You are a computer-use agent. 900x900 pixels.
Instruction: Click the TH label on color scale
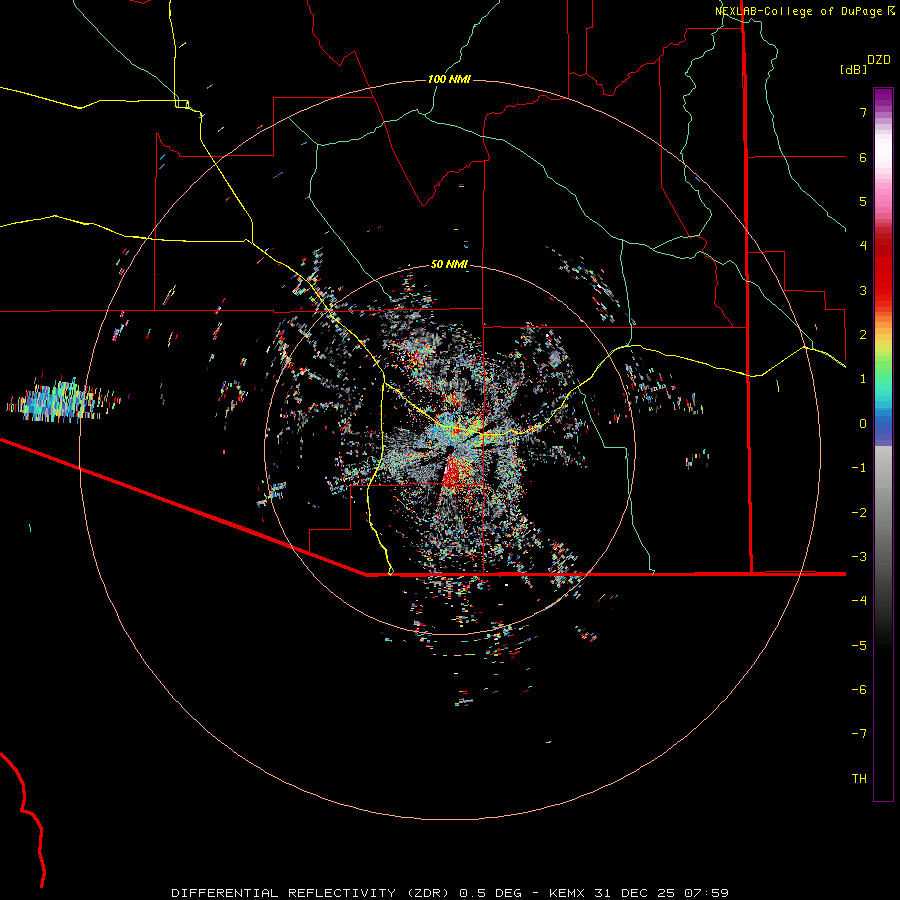tap(859, 778)
